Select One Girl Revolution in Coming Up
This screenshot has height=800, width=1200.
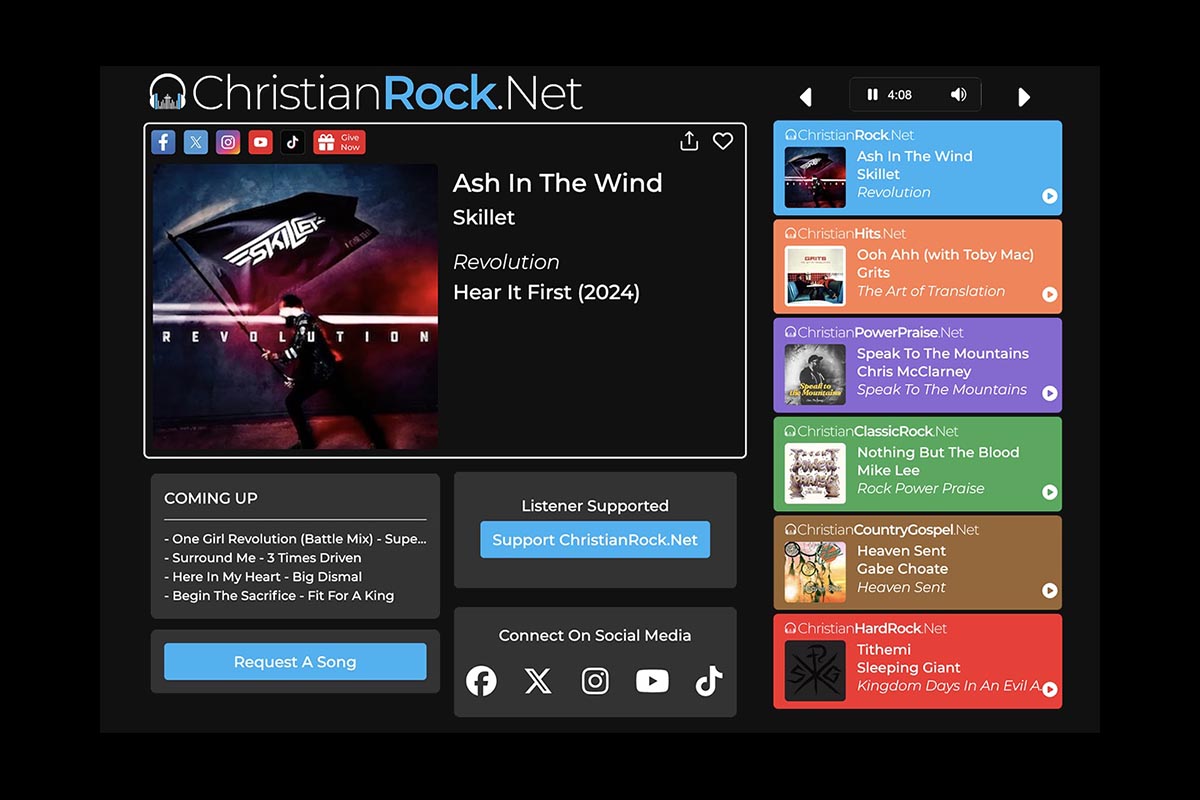click(295, 539)
